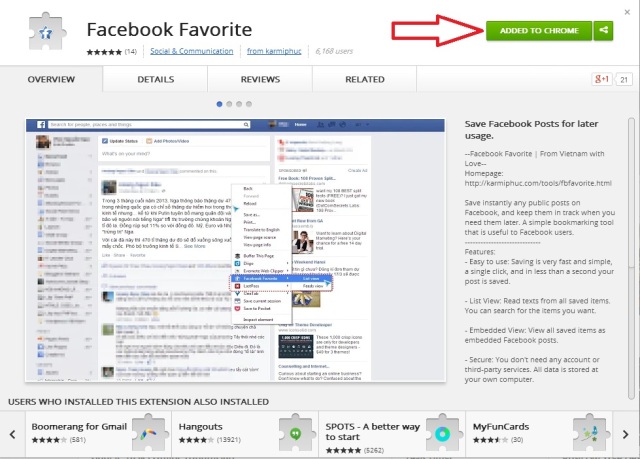The width and height of the screenshot is (640, 459).
Task: Close the extension detail dialog
Action: tap(627, 12)
